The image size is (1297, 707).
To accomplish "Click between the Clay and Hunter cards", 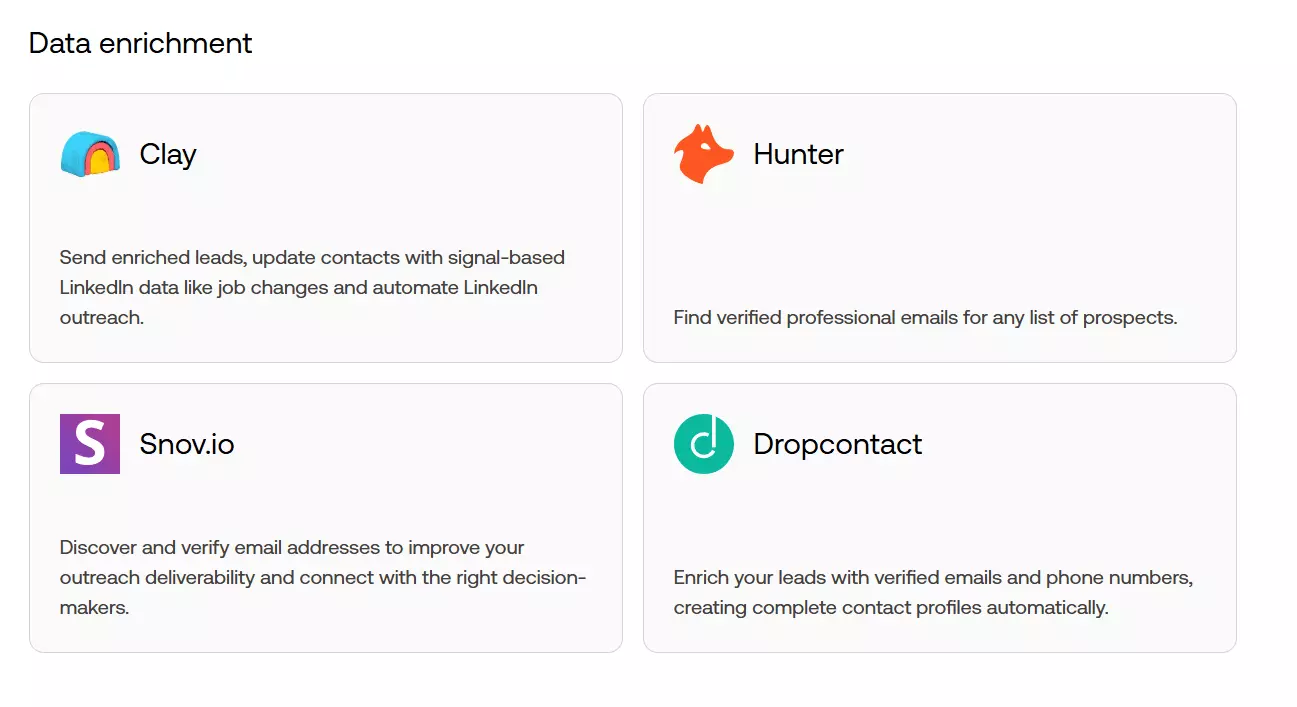I will click(634, 227).
